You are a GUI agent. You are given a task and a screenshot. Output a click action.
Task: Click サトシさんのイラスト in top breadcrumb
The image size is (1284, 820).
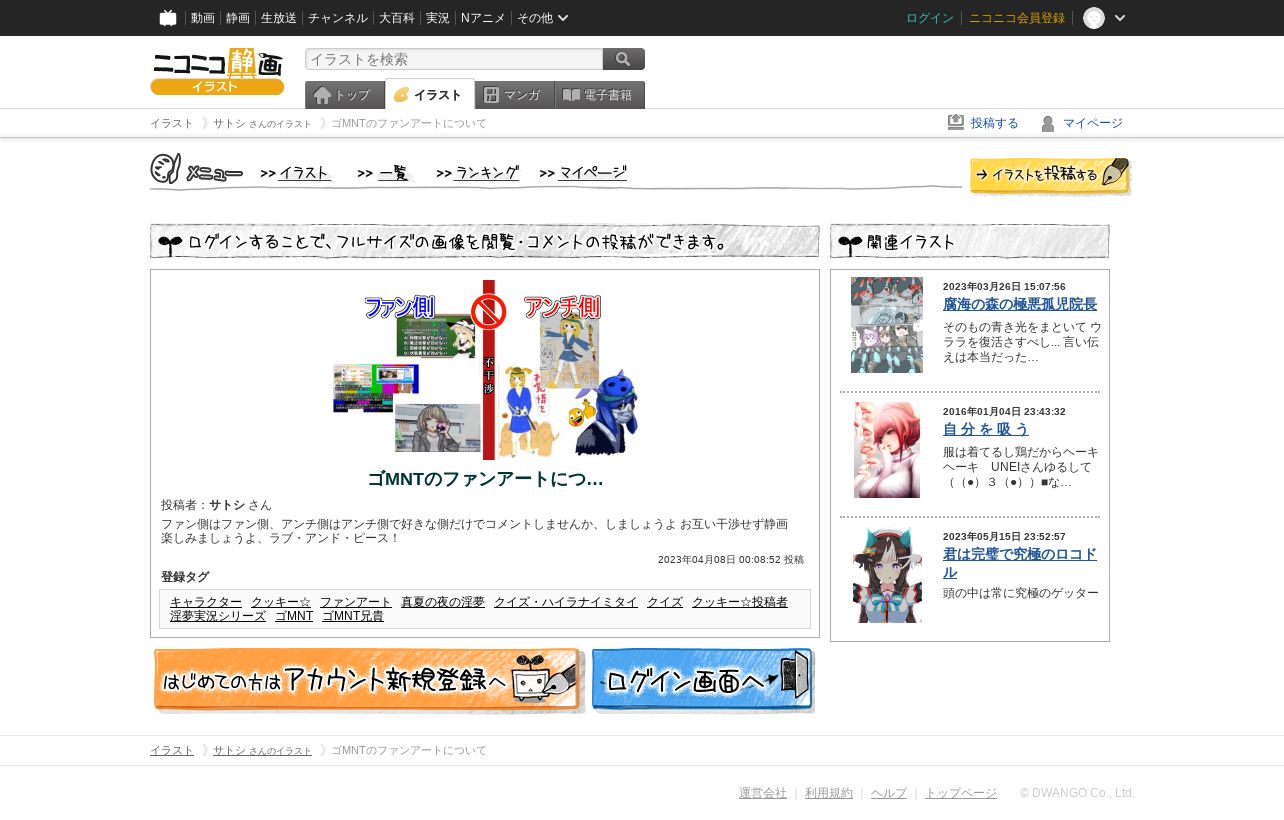(262, 123)
